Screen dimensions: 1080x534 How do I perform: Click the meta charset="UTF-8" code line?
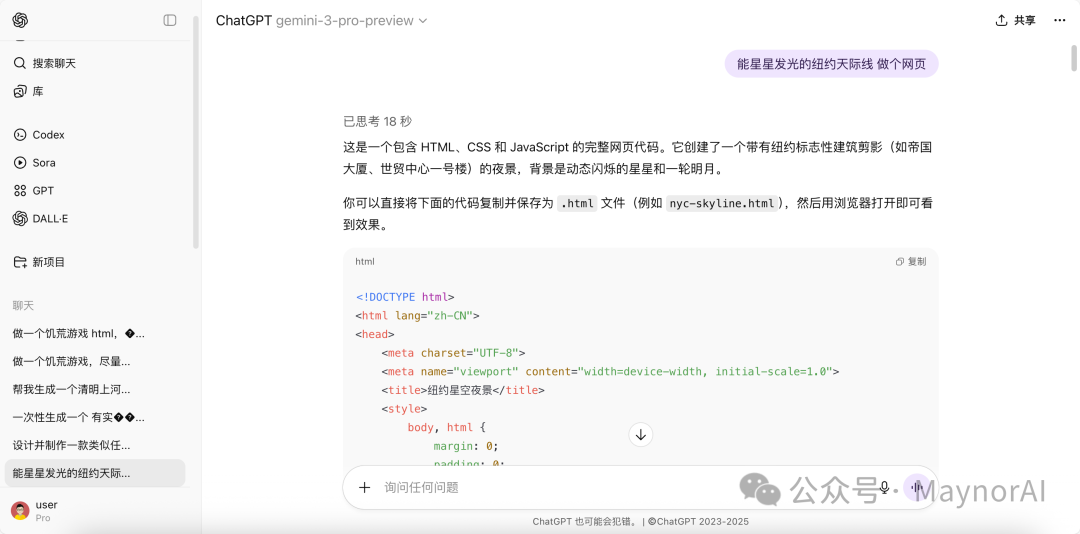coord(453,353)
